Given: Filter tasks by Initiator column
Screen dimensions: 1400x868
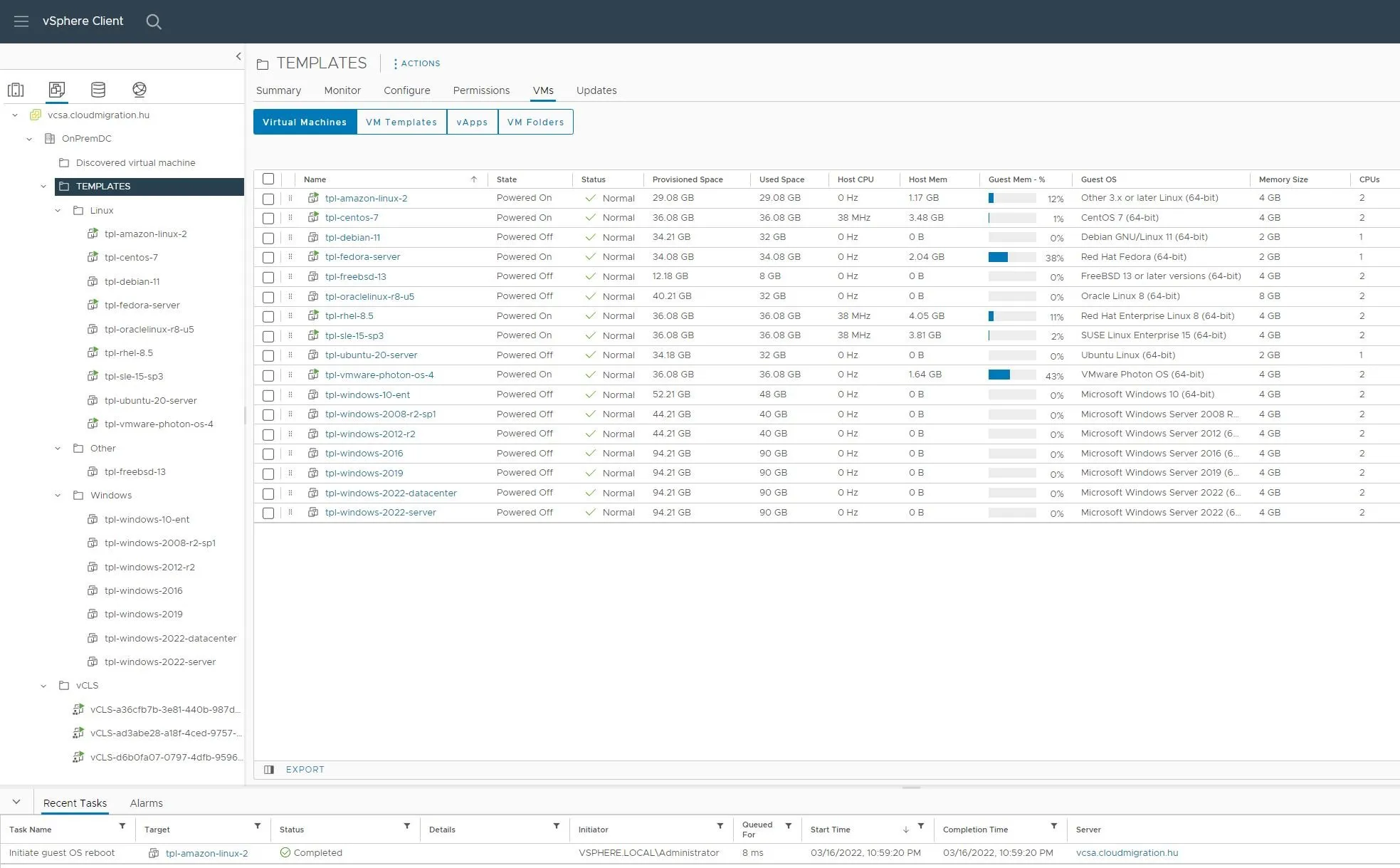Looking at the screenshot, I should tap(720, 826).
